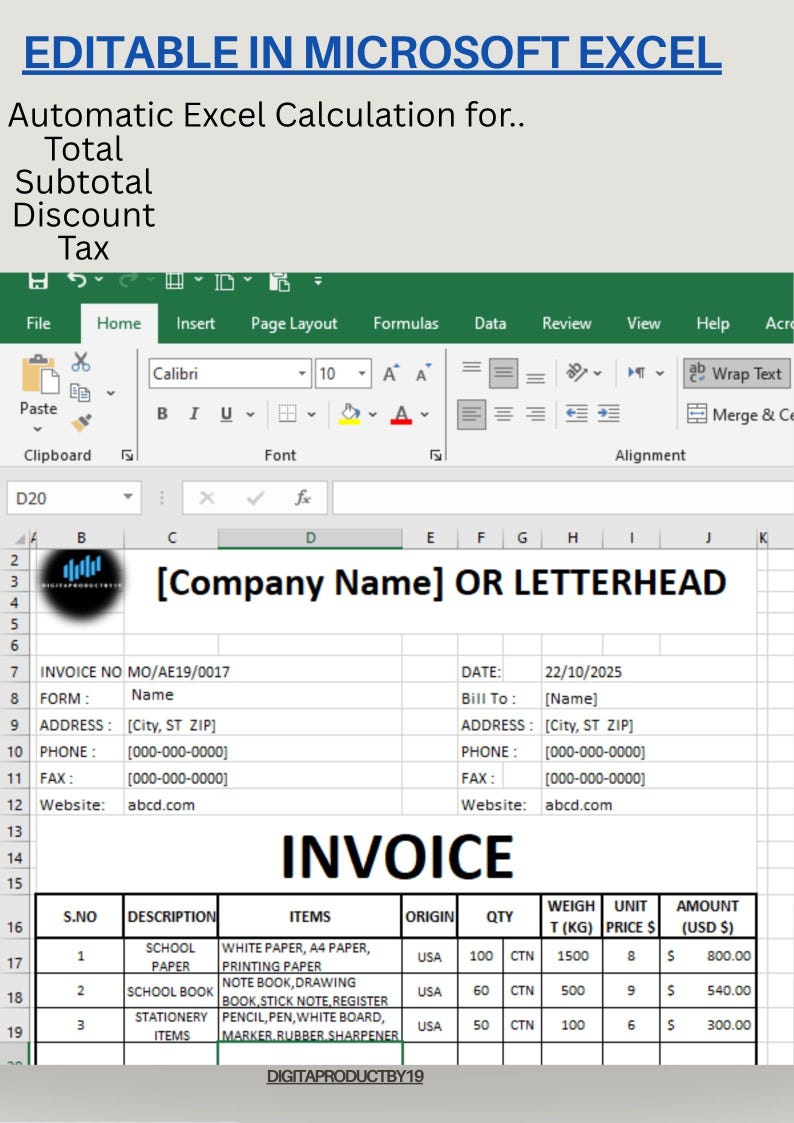Click the Orientation text angle icon

click(577, 372)
